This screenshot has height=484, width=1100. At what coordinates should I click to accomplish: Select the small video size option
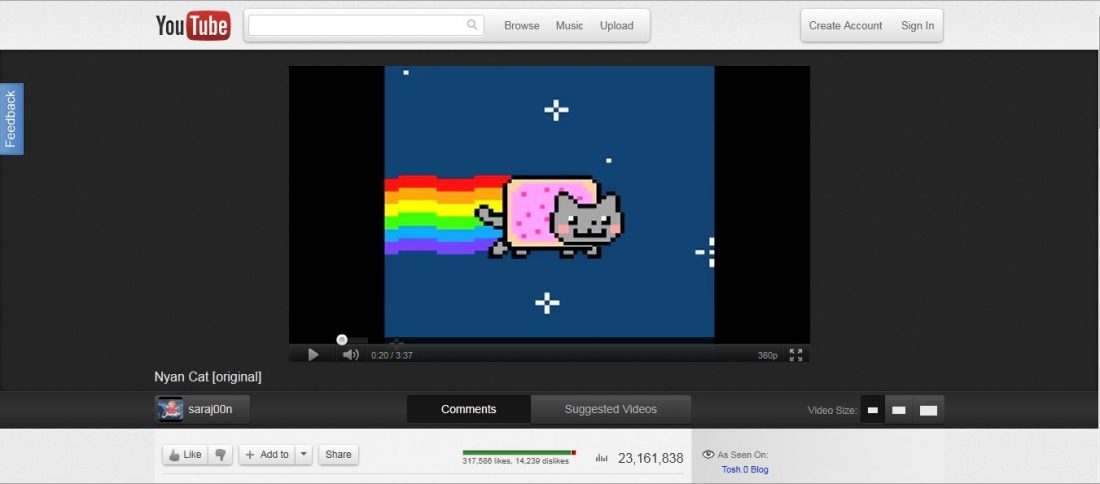tap(872, 410)
